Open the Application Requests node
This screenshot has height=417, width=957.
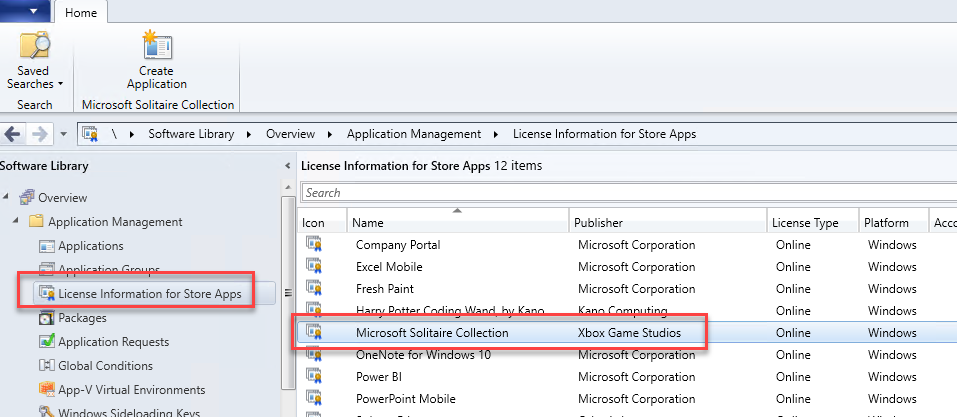114,342
